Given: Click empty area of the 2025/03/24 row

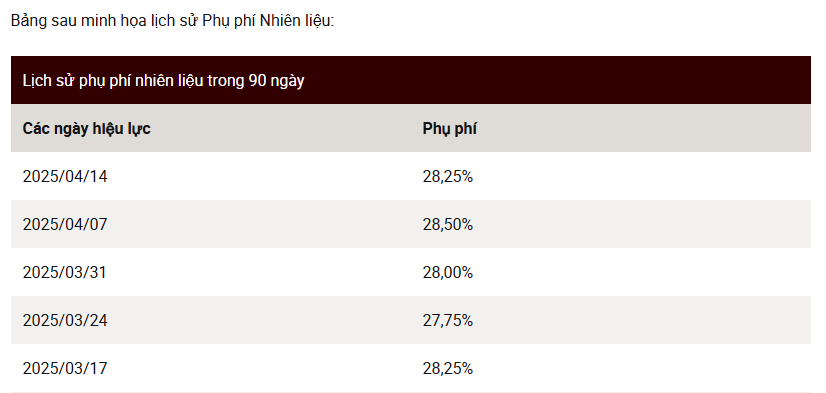Looking at the screenshot, I should coord(632,320).
